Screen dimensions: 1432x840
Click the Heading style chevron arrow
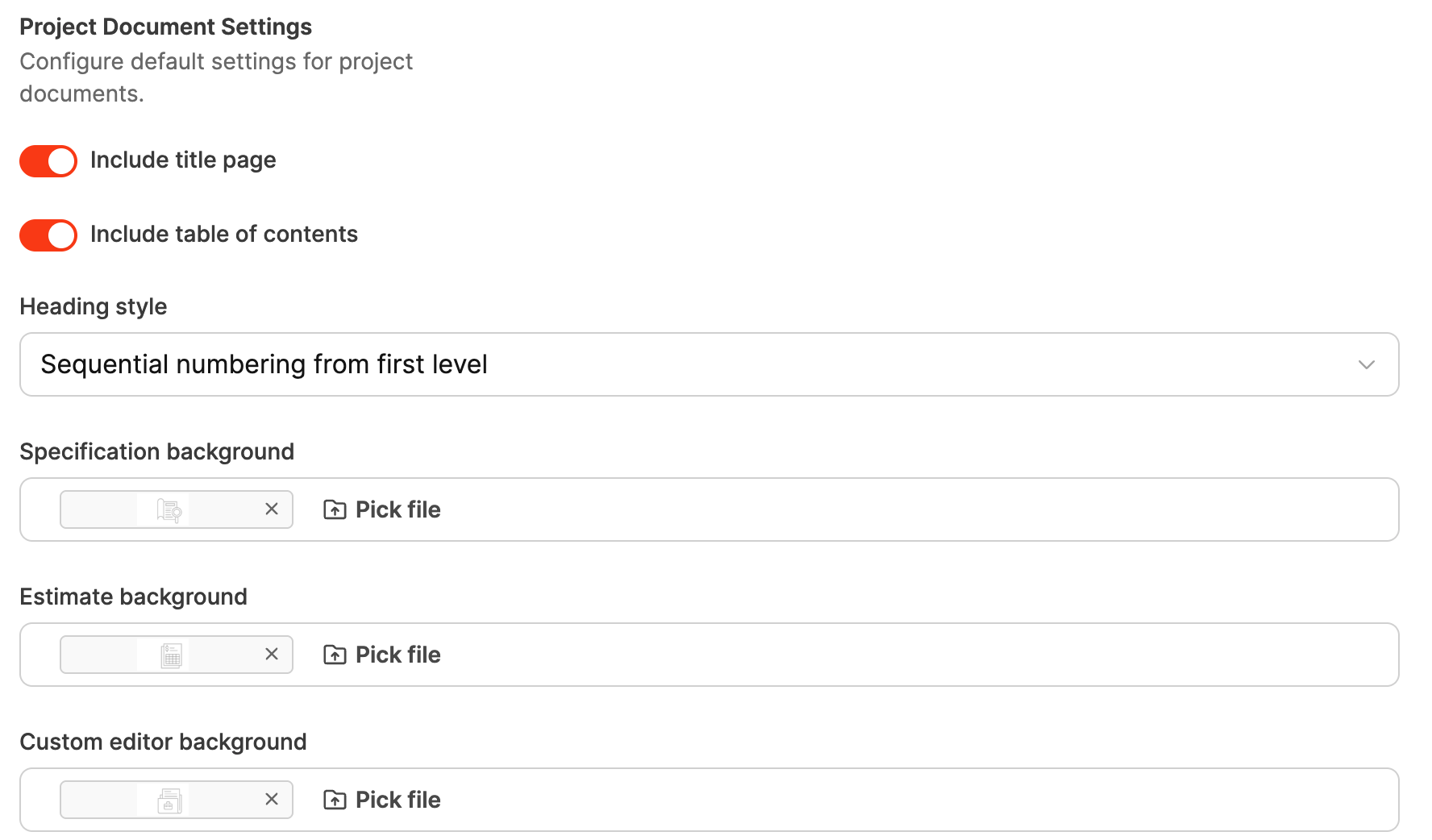coord(1366,364)
